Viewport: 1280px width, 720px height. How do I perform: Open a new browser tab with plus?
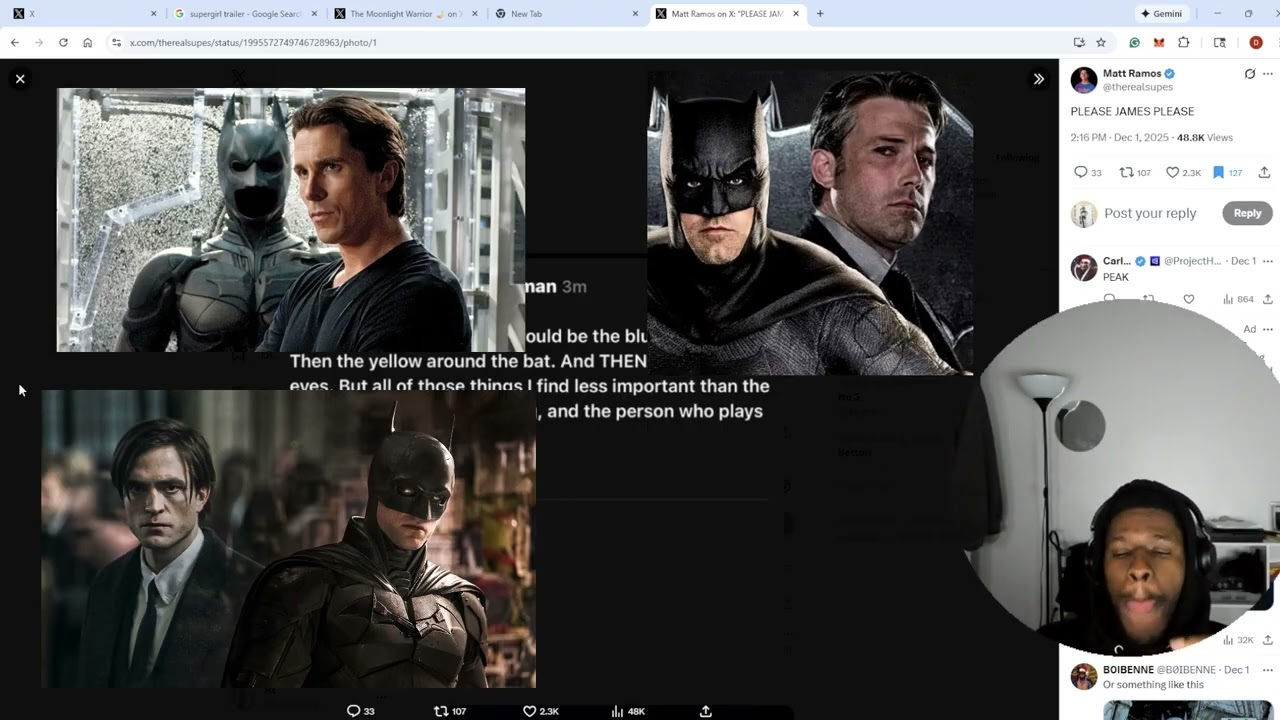click(x=820, y=14)
